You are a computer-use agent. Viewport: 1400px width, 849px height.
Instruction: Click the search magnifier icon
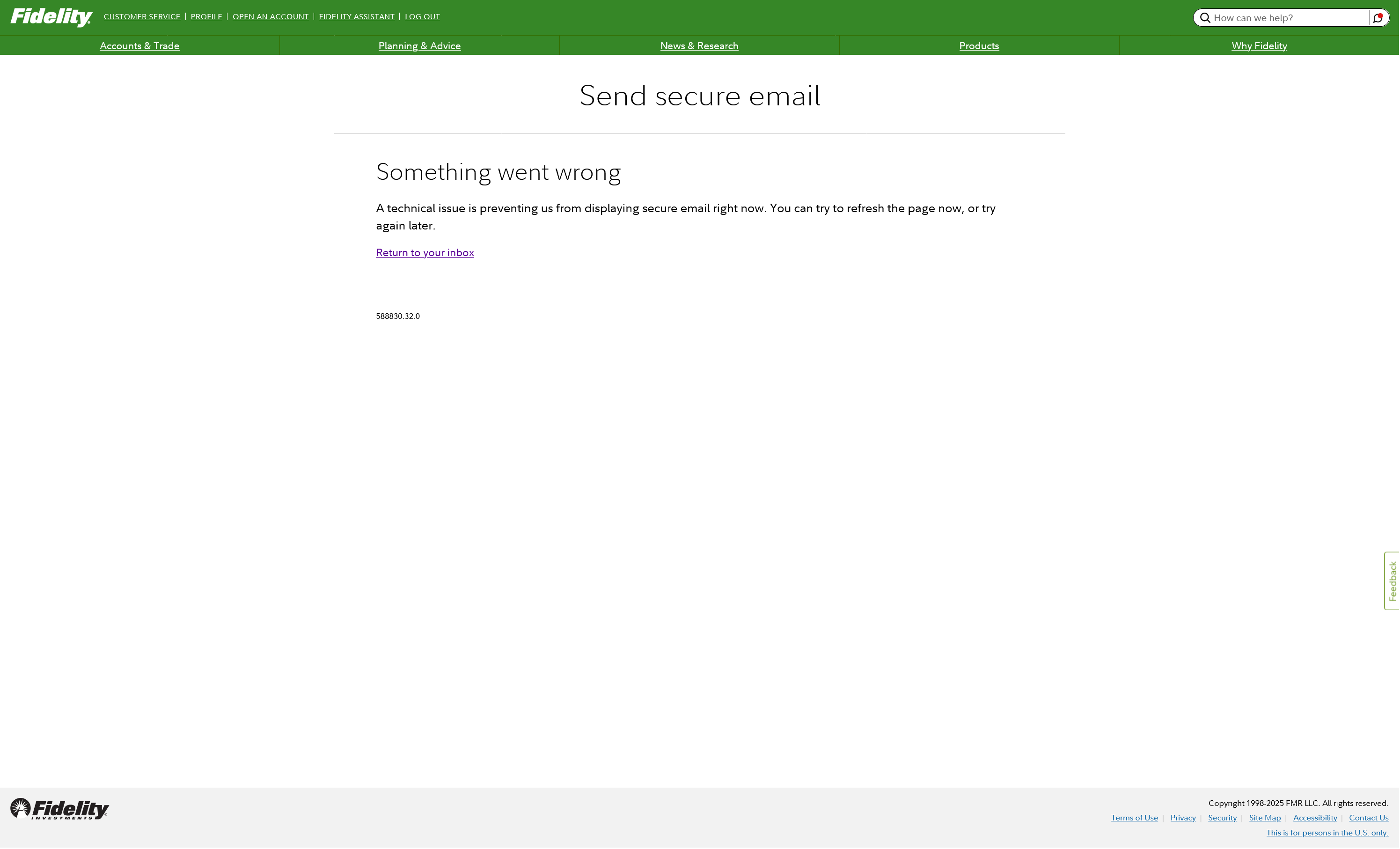tap(1204, 18)
